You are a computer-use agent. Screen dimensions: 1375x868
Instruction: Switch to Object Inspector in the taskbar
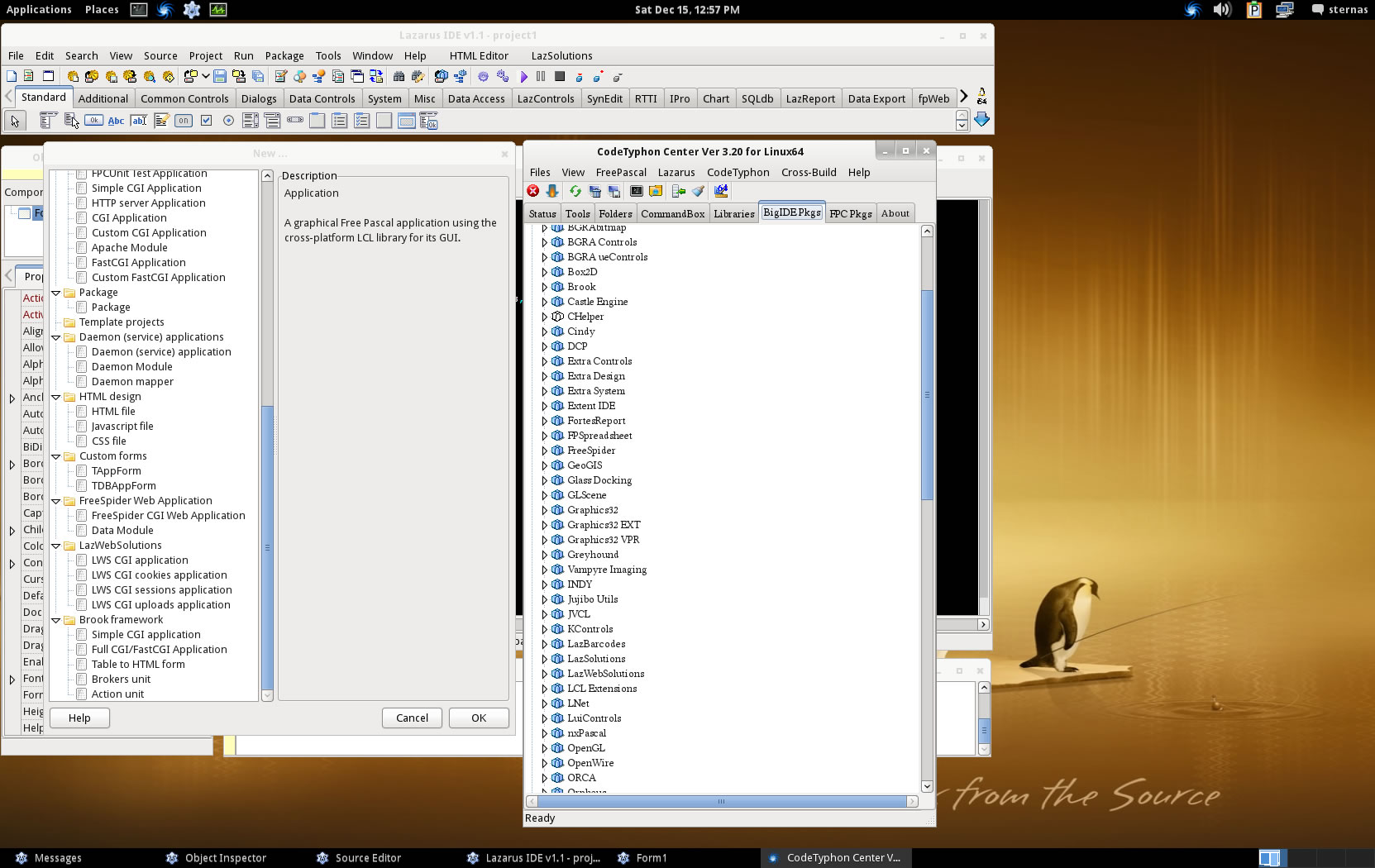(217, 857)
